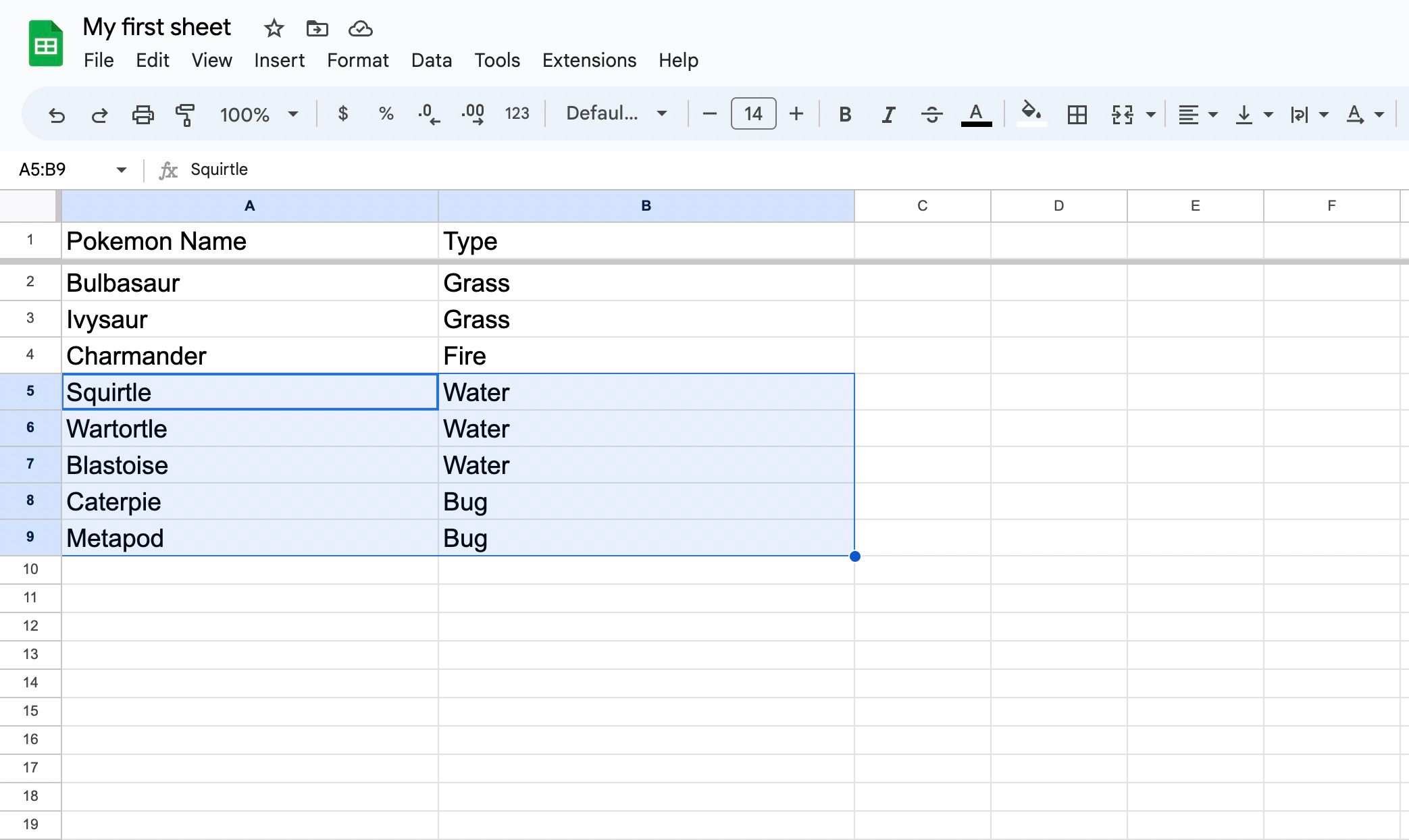Screen dimensions: 1409x840
Task: Select row 5 header
Action: pos(30,392)
